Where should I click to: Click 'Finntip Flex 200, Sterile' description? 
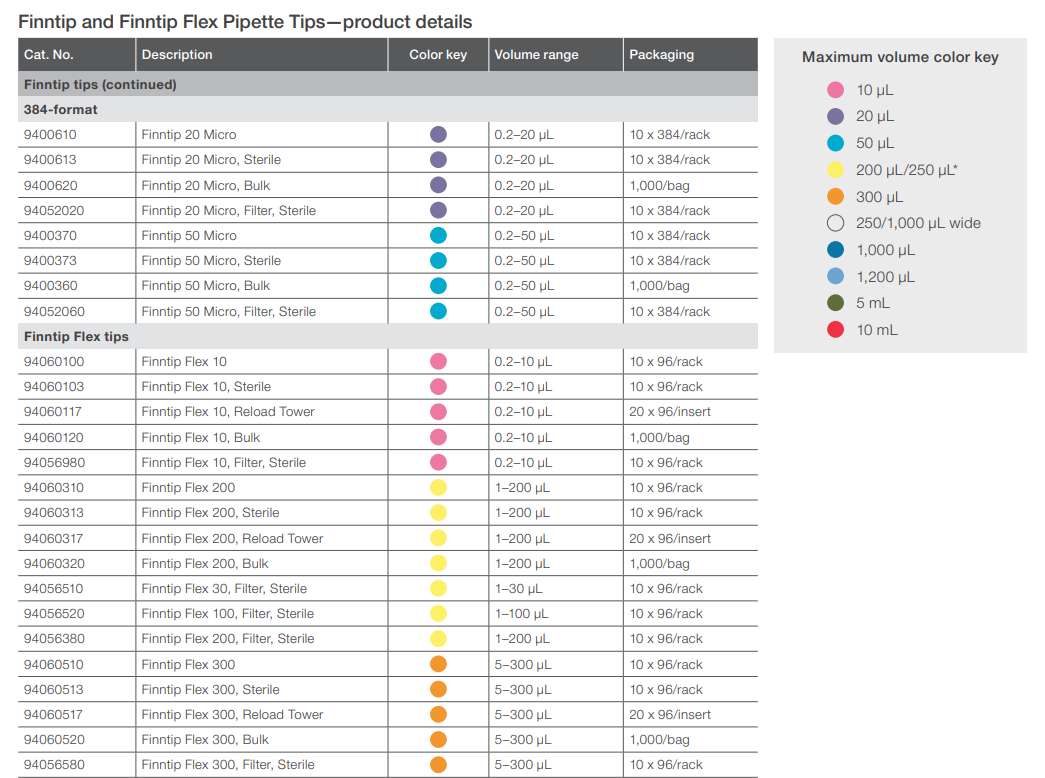pos(210,513)
